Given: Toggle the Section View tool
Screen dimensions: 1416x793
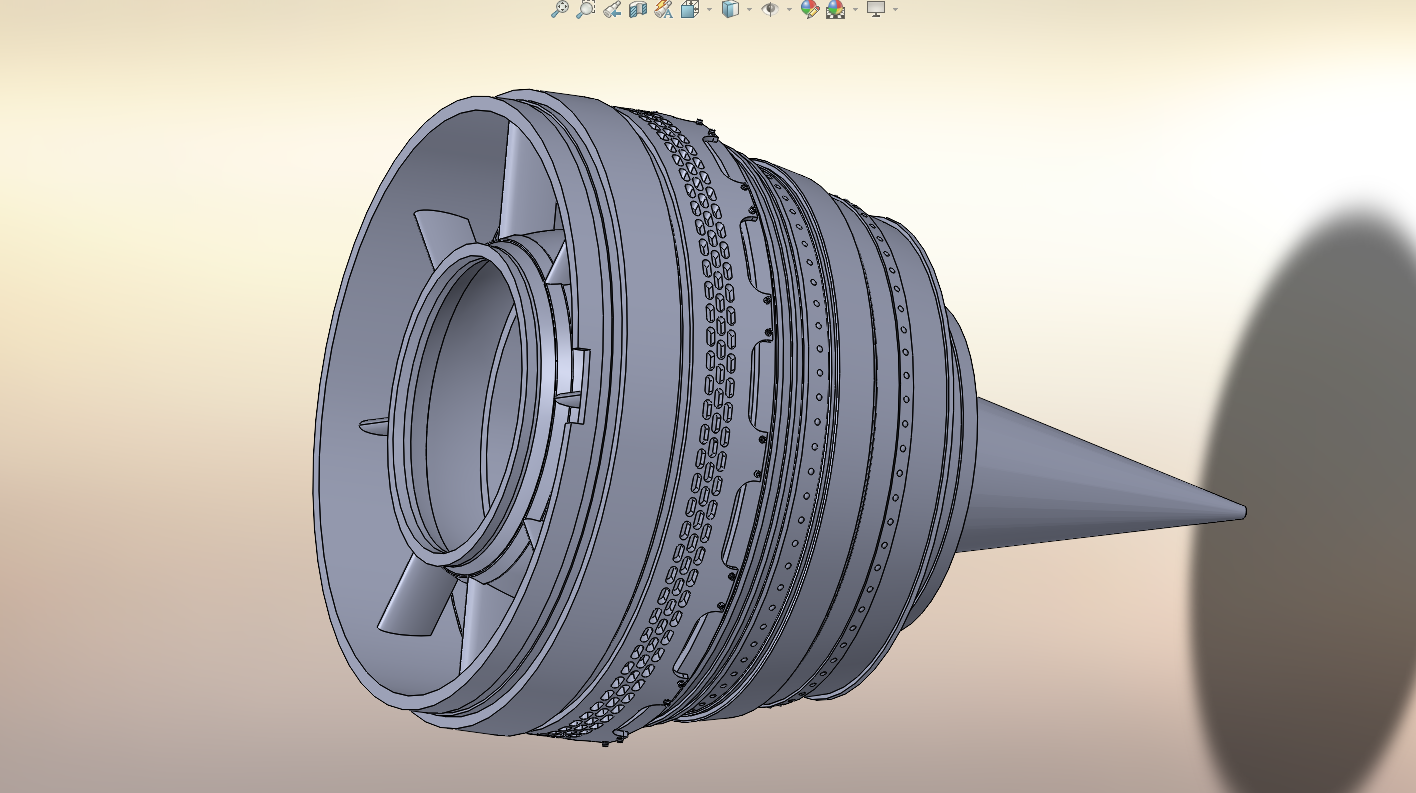Looking at the screenshot, I should pyautogui.click(x=638, y=9).
